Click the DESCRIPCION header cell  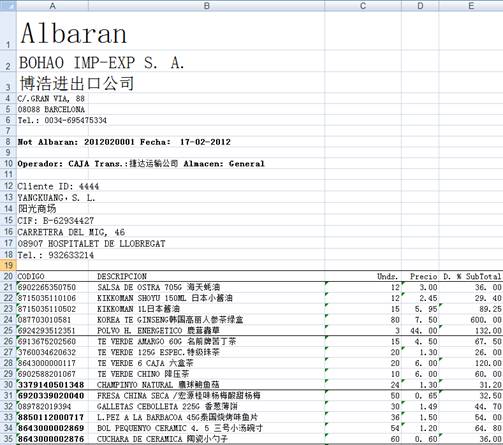pyautogui.click(x=207, y=276)
